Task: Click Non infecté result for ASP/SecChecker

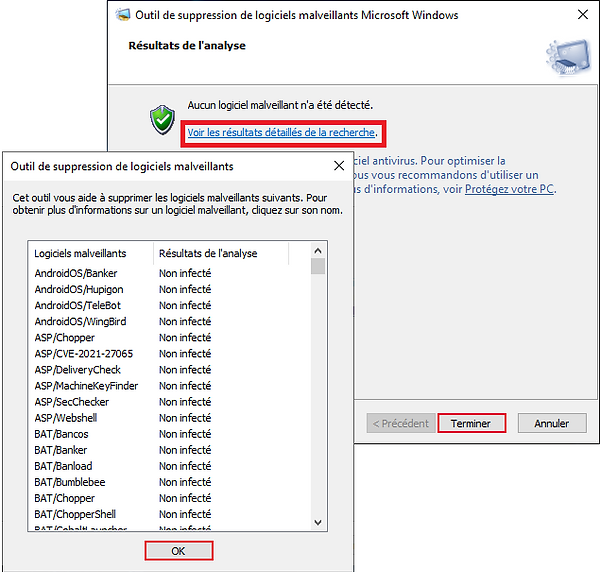Action: pos(185,402)
